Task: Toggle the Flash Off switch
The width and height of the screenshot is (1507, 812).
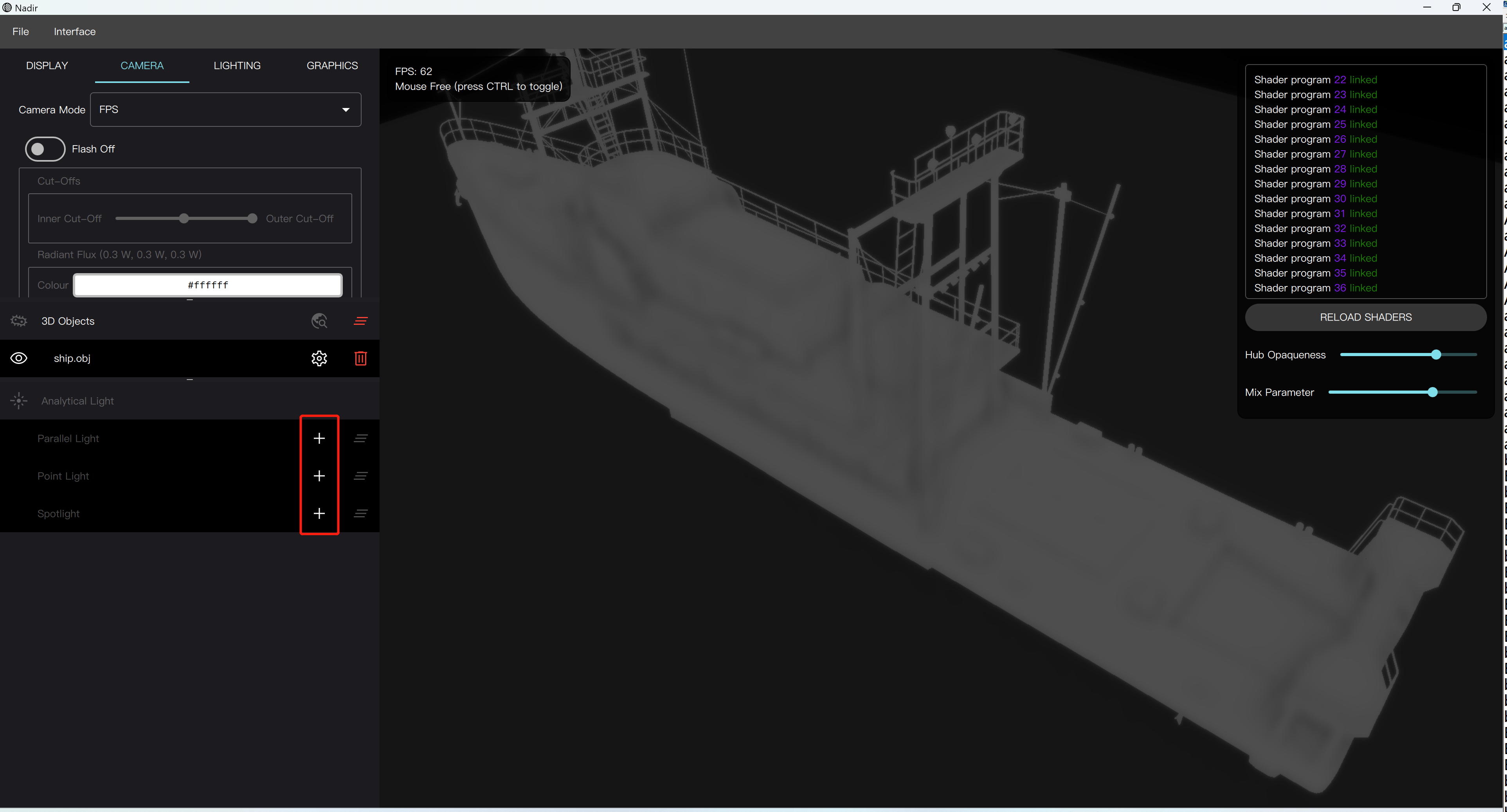Action: coord(45,149)
